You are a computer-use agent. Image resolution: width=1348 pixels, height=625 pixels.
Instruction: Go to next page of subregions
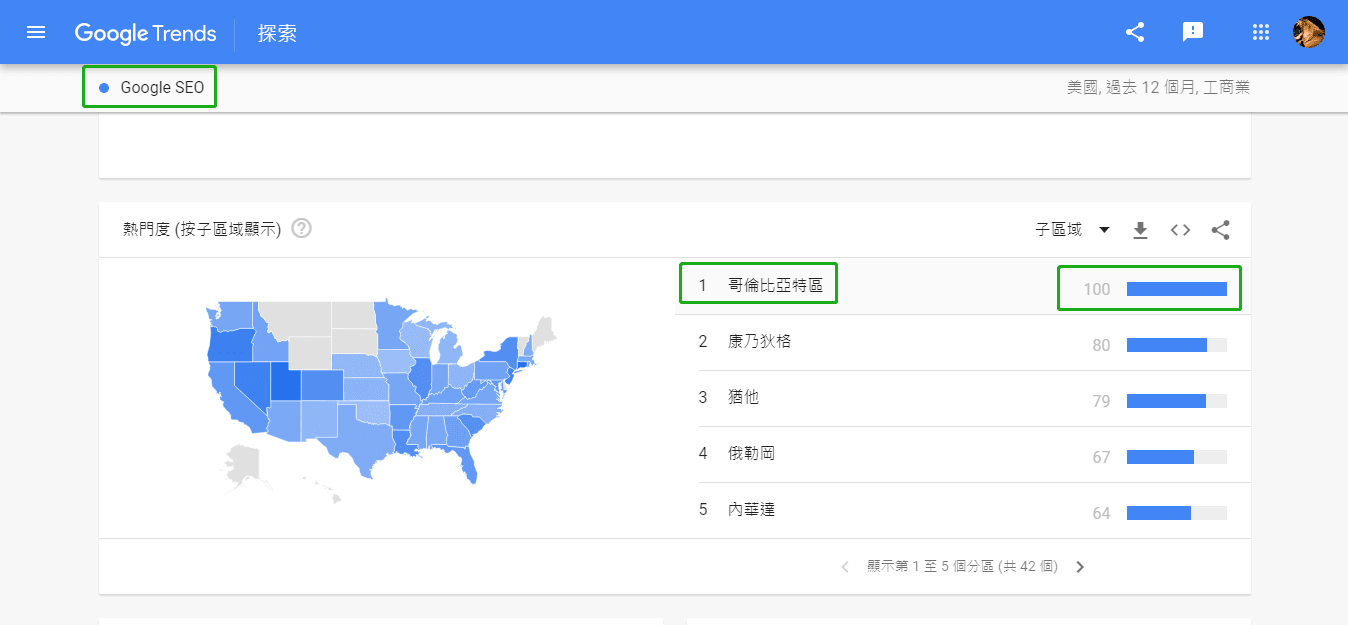point(1080,567)
